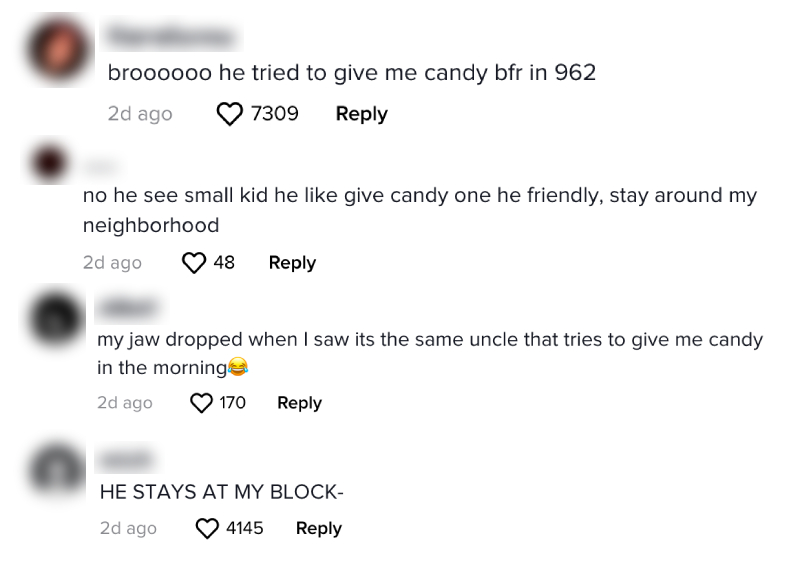Click "2d ago" timestamp on the 170-likes comment
800x567 pixels.
pos(125,403)
